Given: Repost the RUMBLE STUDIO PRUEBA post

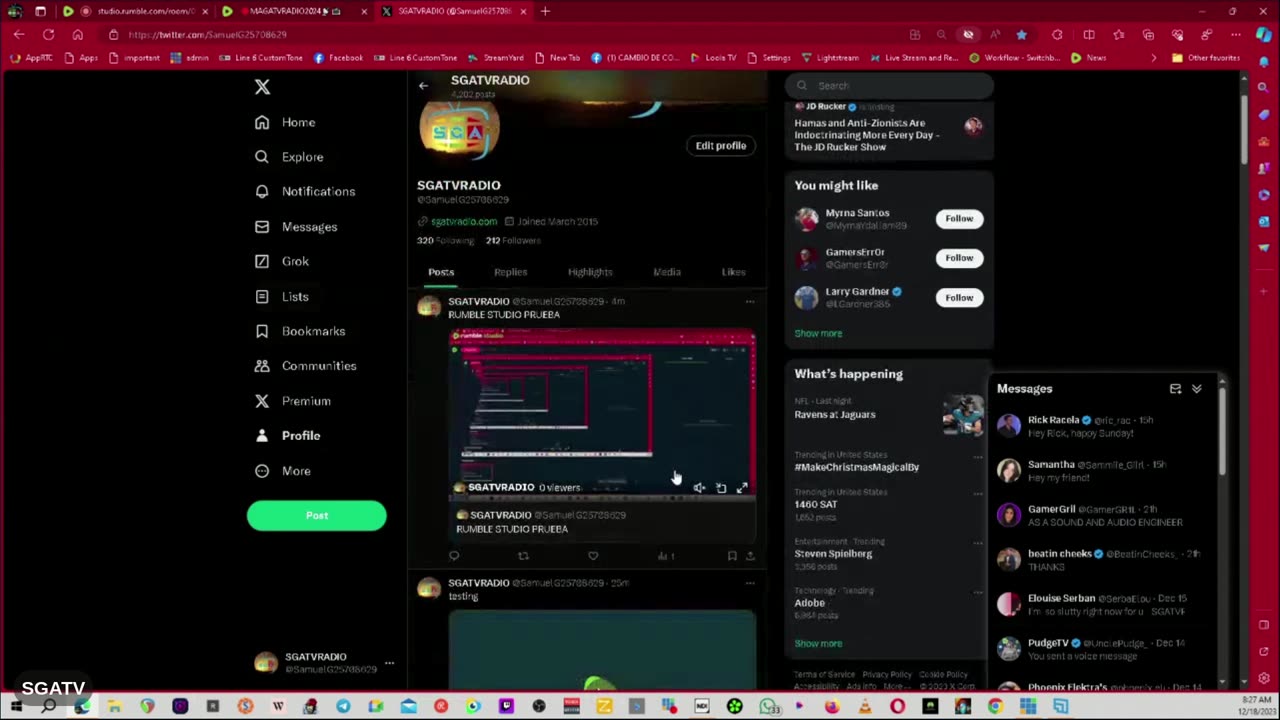Looking at the screenshot, I should 523,556.
